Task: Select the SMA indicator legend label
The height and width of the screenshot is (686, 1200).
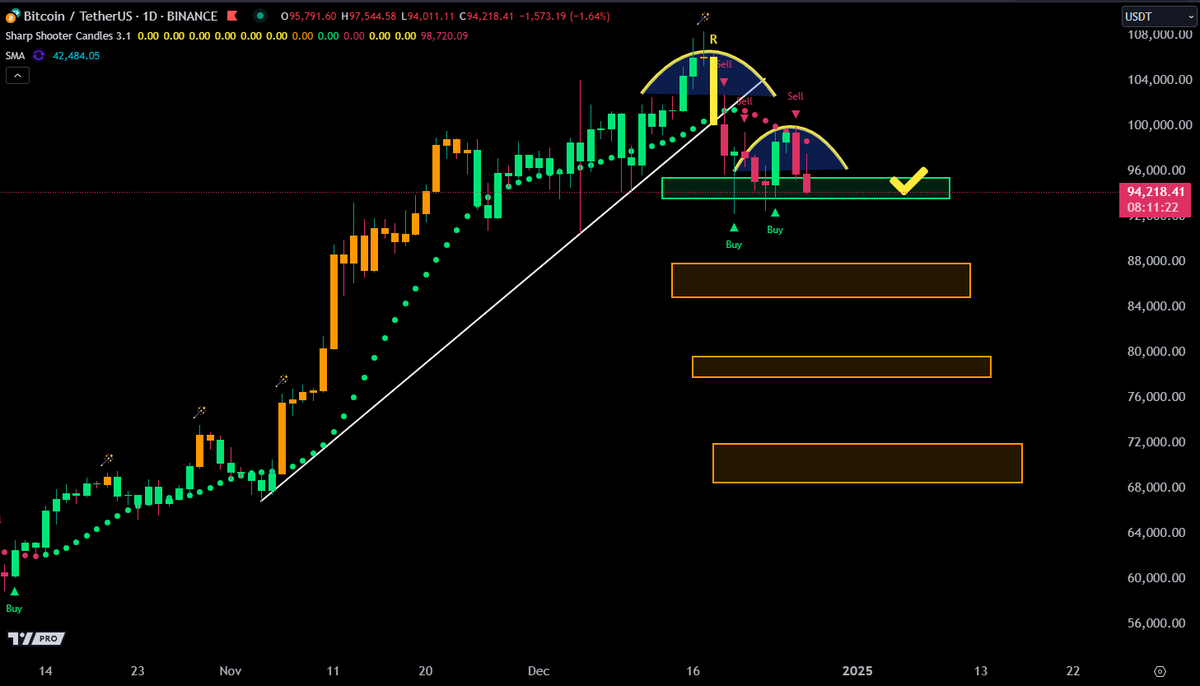Action: 14,56
